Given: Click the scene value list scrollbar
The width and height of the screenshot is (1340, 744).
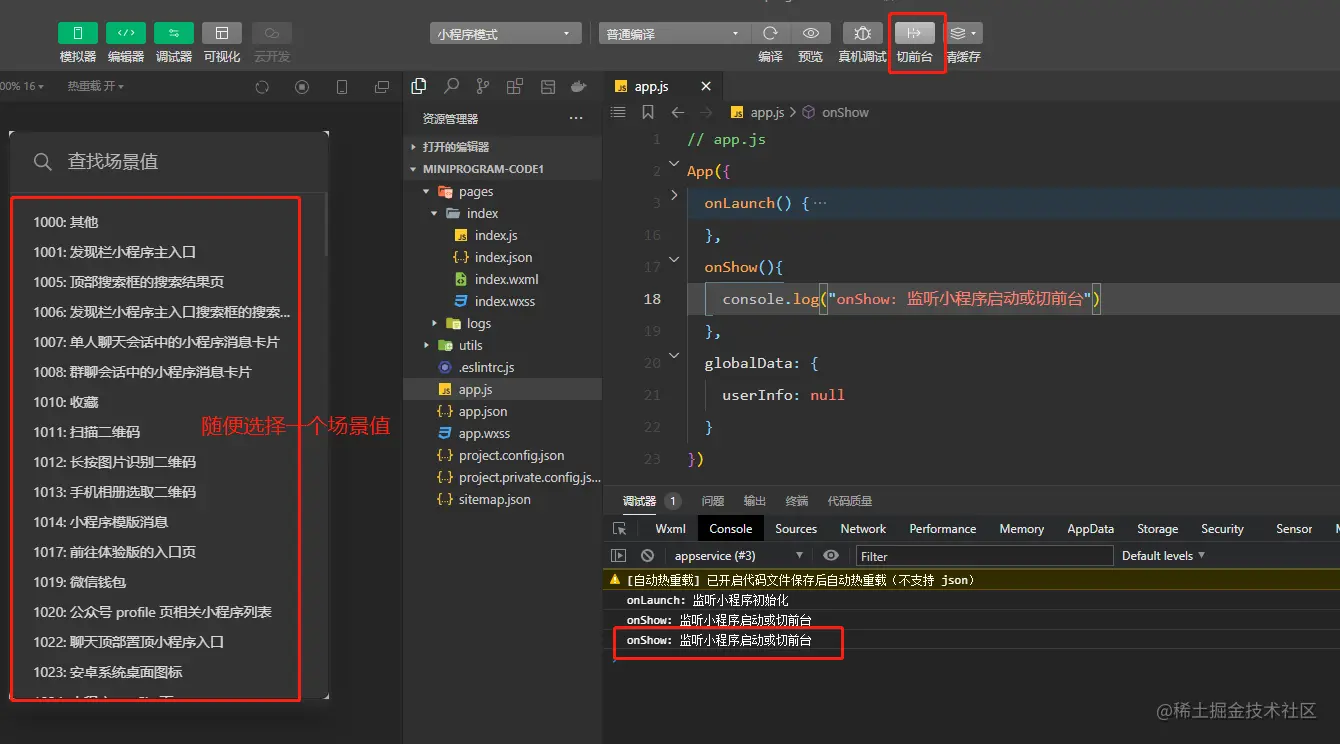Looking at the screenshot, I should pyautogui.click(x=325, y=224).
